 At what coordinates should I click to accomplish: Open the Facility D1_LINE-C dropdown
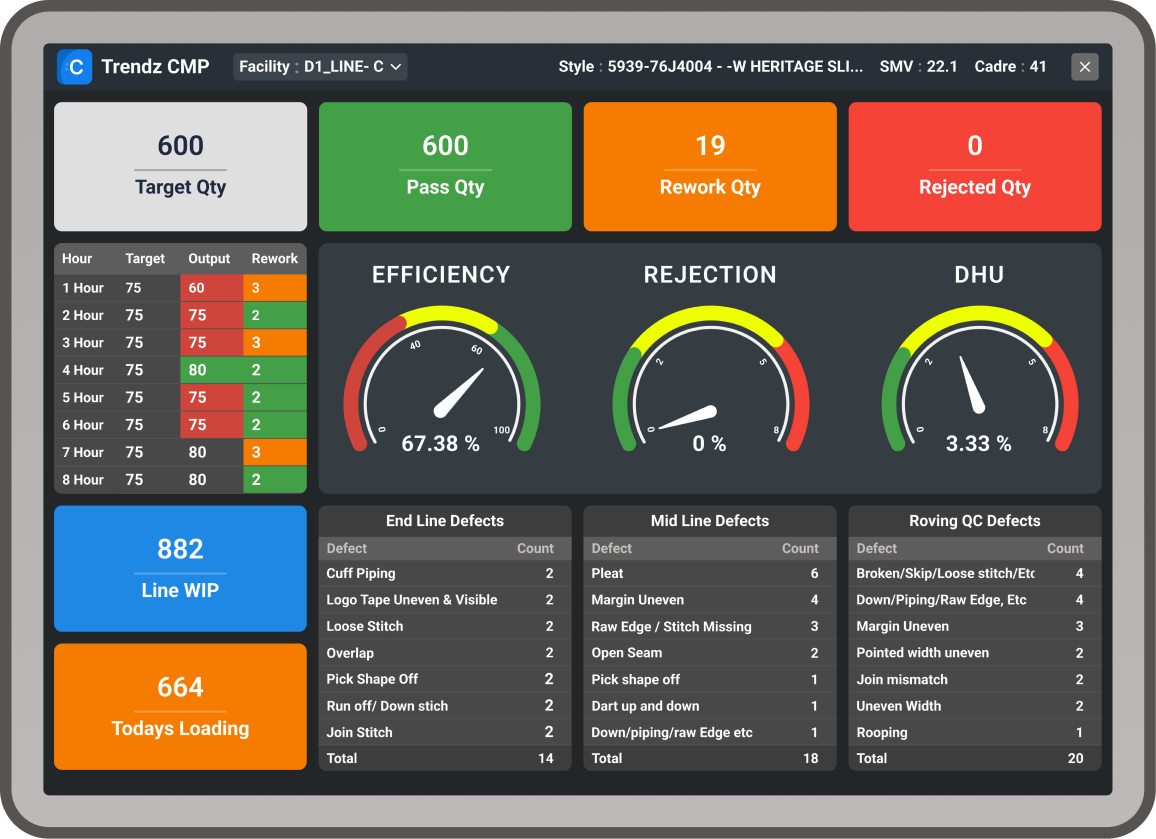coord(318,66)
